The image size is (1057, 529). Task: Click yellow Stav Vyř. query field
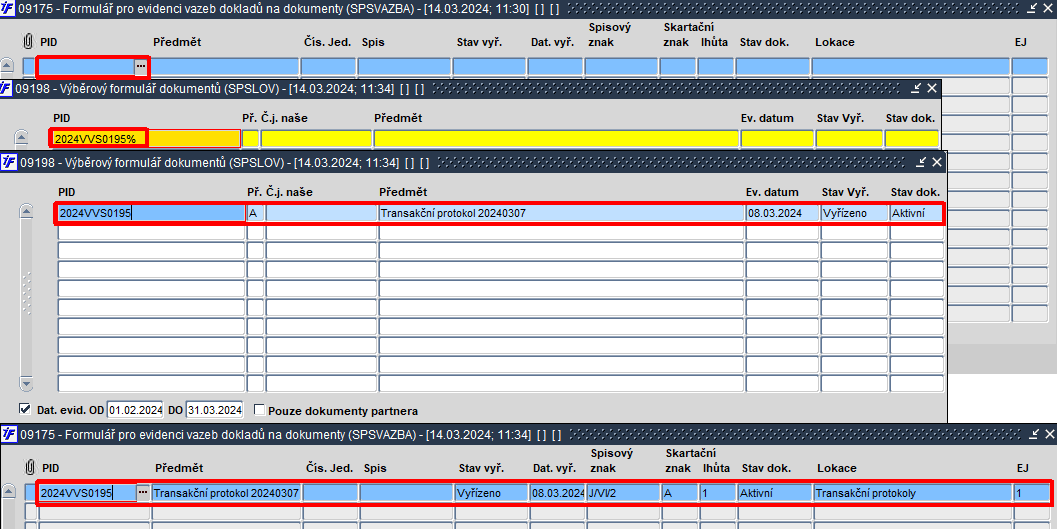pos(849,139)
